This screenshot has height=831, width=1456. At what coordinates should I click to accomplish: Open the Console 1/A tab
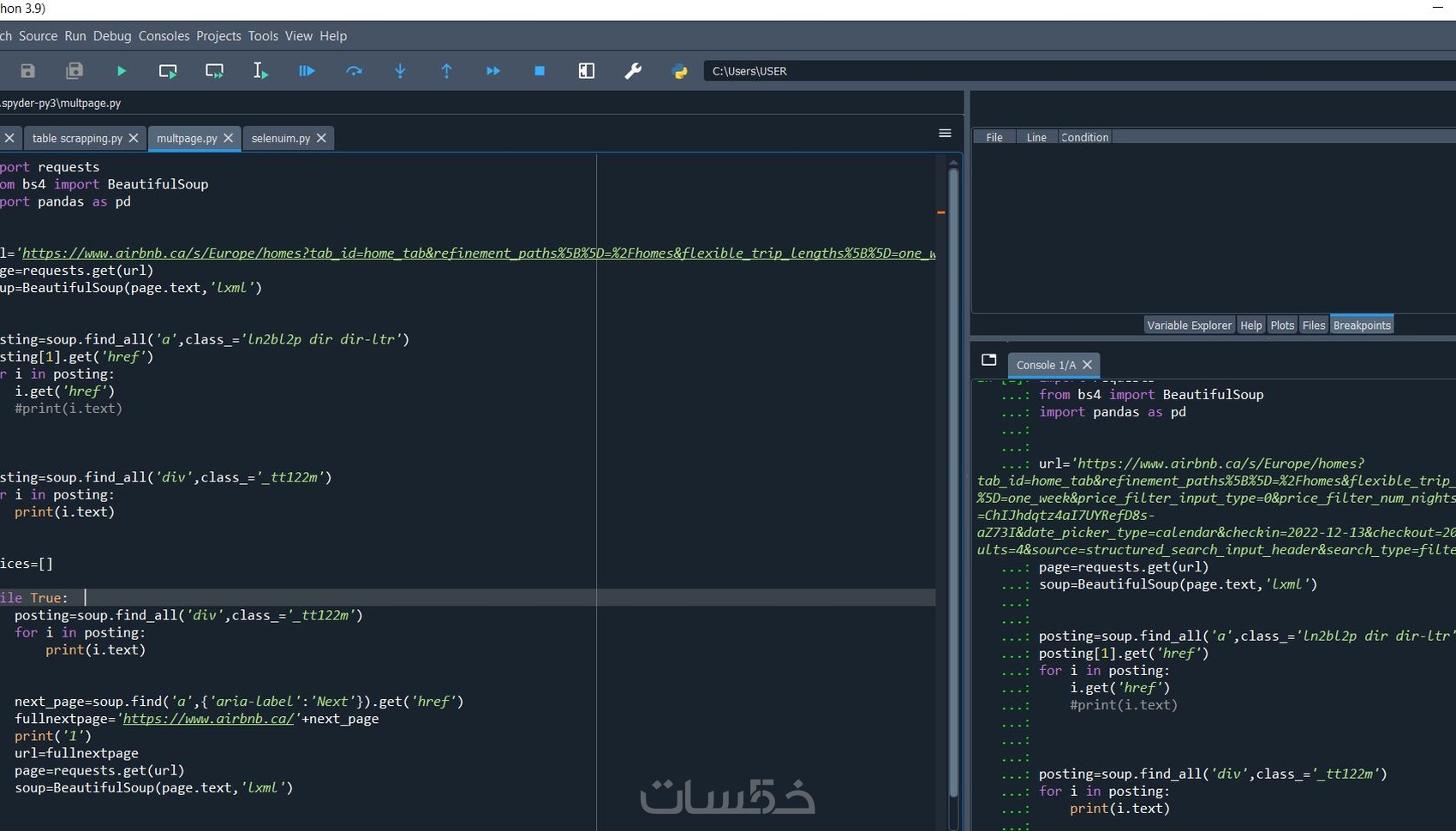[x=1046, y=365]
